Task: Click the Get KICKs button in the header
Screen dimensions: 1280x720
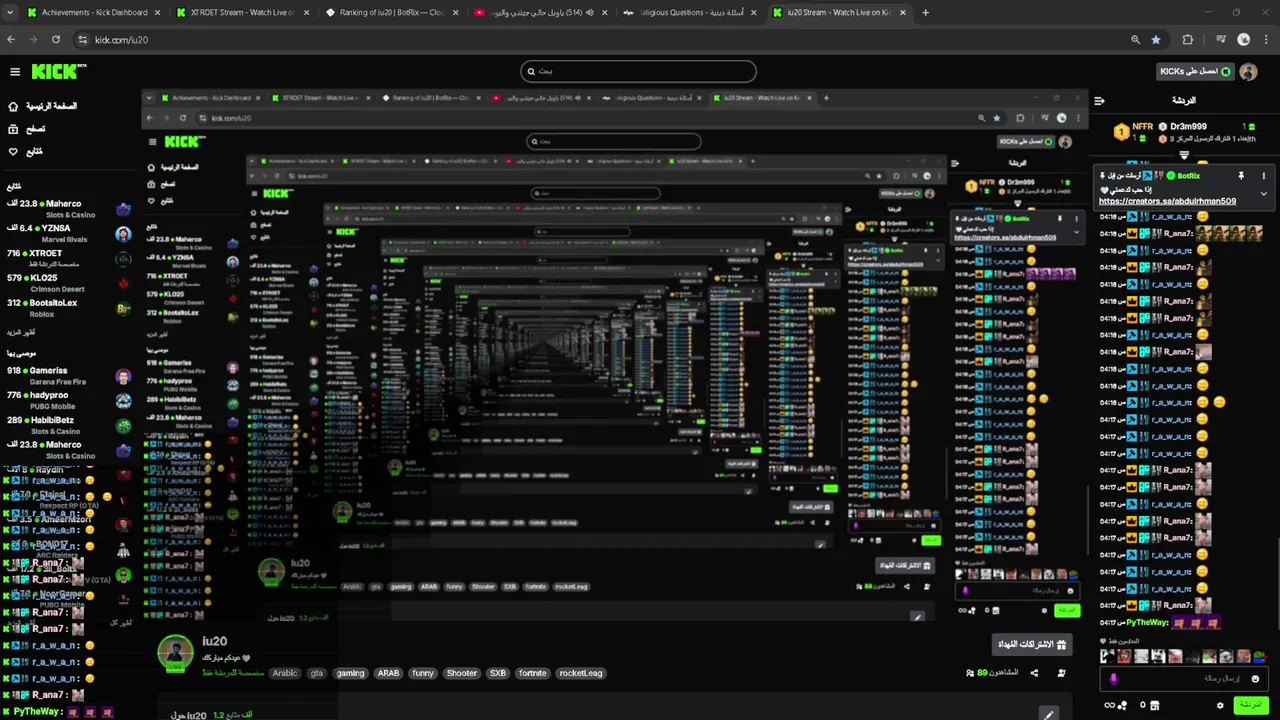Action: click(x=1196, y=72)
